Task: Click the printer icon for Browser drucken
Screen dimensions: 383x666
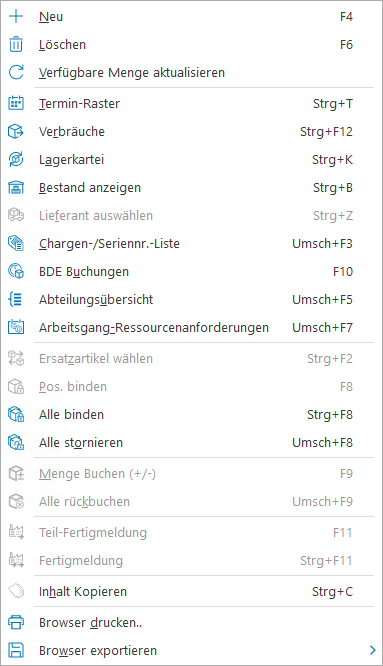Action: point(16,623)
